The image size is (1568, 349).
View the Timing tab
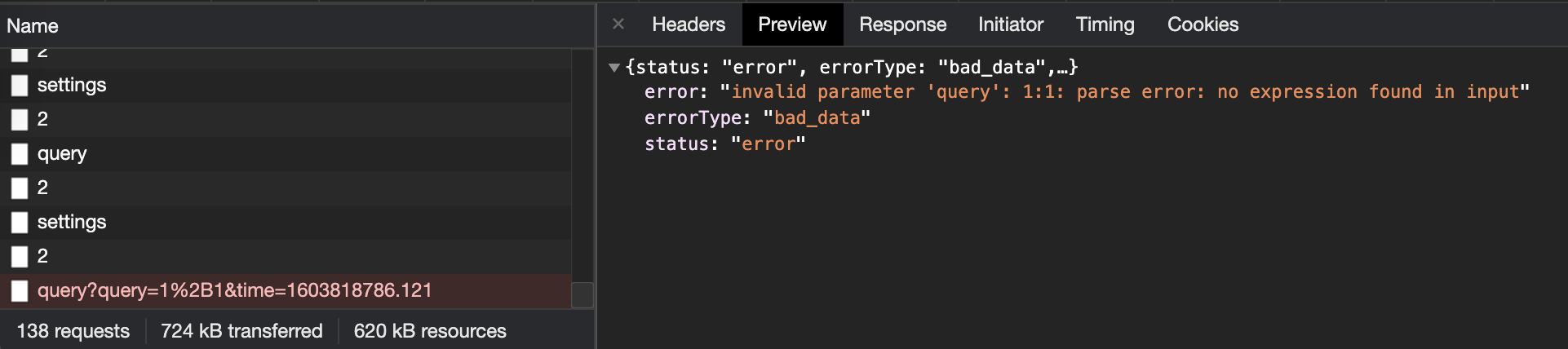click(1105, 24)
